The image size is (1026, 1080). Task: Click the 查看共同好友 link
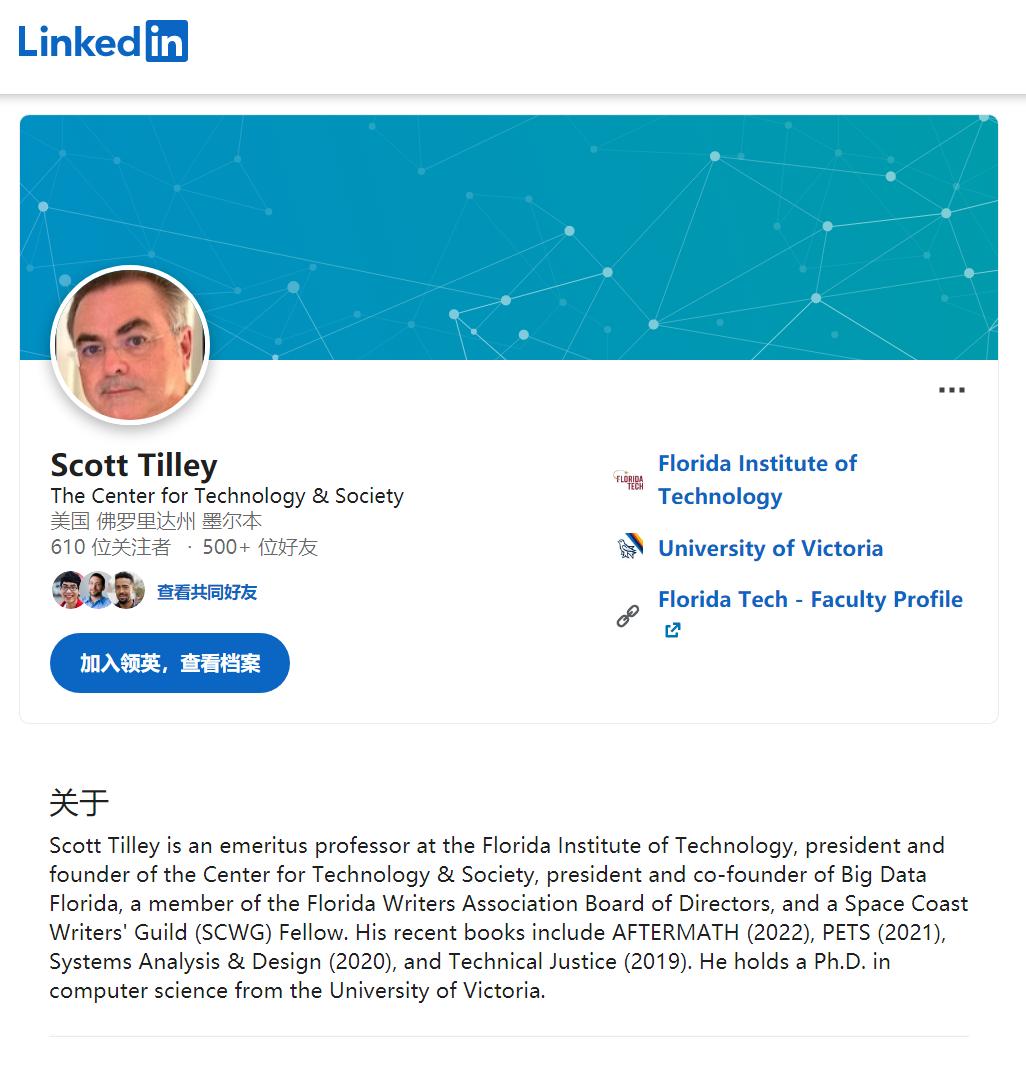pyautogui.click(x=207, y=592)
